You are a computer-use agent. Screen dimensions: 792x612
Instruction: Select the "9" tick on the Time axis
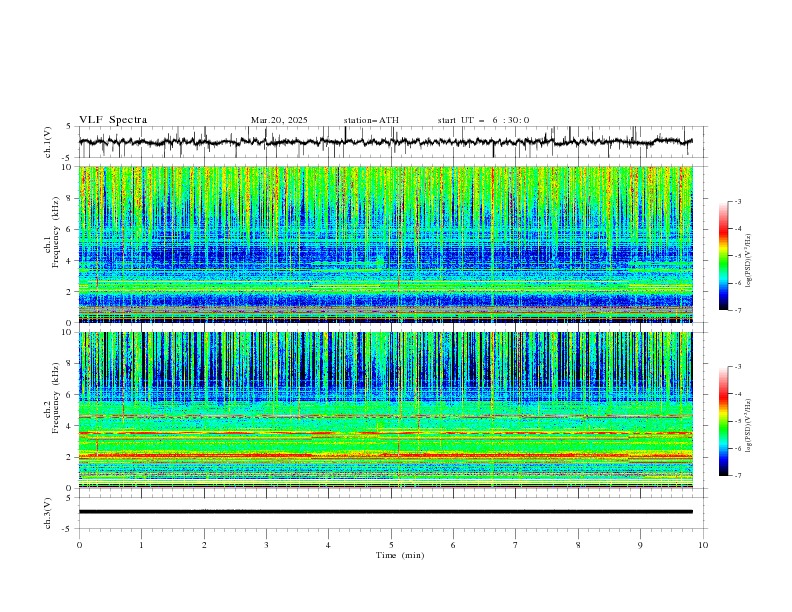click(x=640, y=545)
